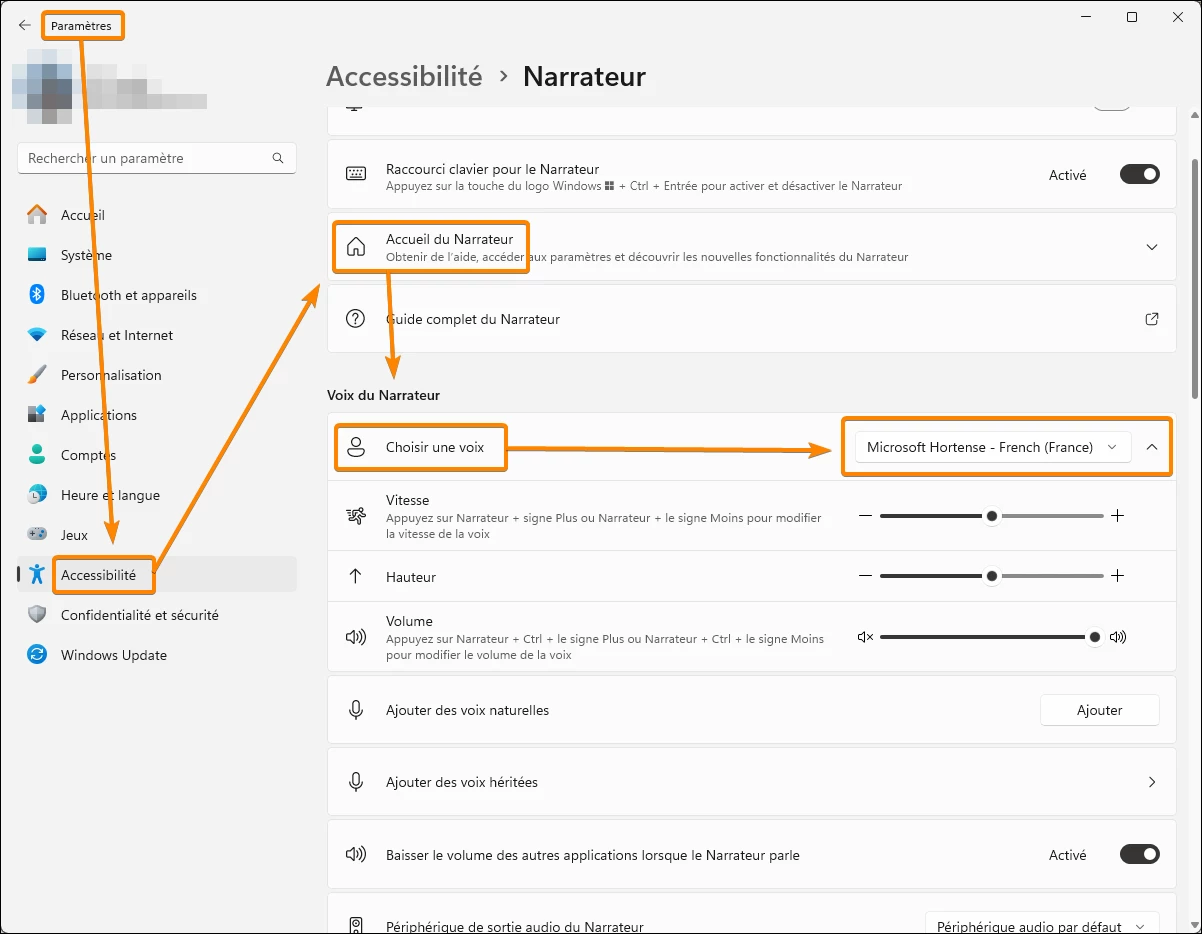Open Périphérique audio par défaut dropdown
Screen dimensions: 1202x934
click(1041, 926)
